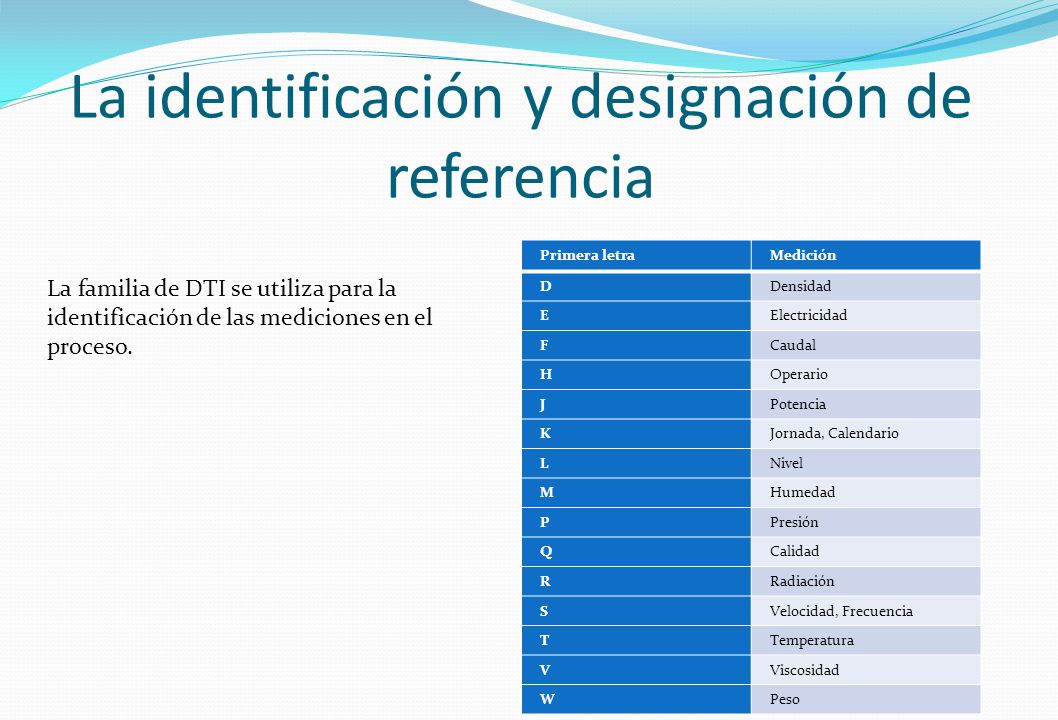
Task: Click the 'Electricidad' cell
Action: click(866, 315)
